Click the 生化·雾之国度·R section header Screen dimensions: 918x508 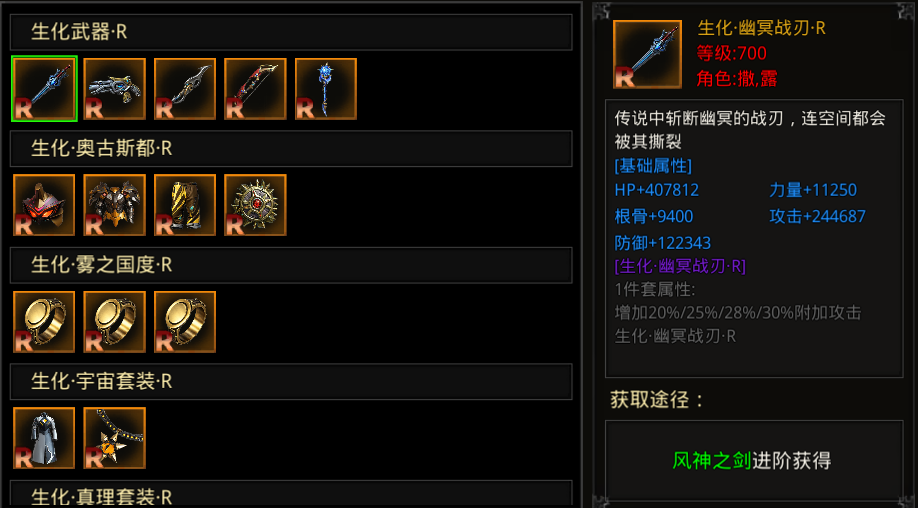291,265
